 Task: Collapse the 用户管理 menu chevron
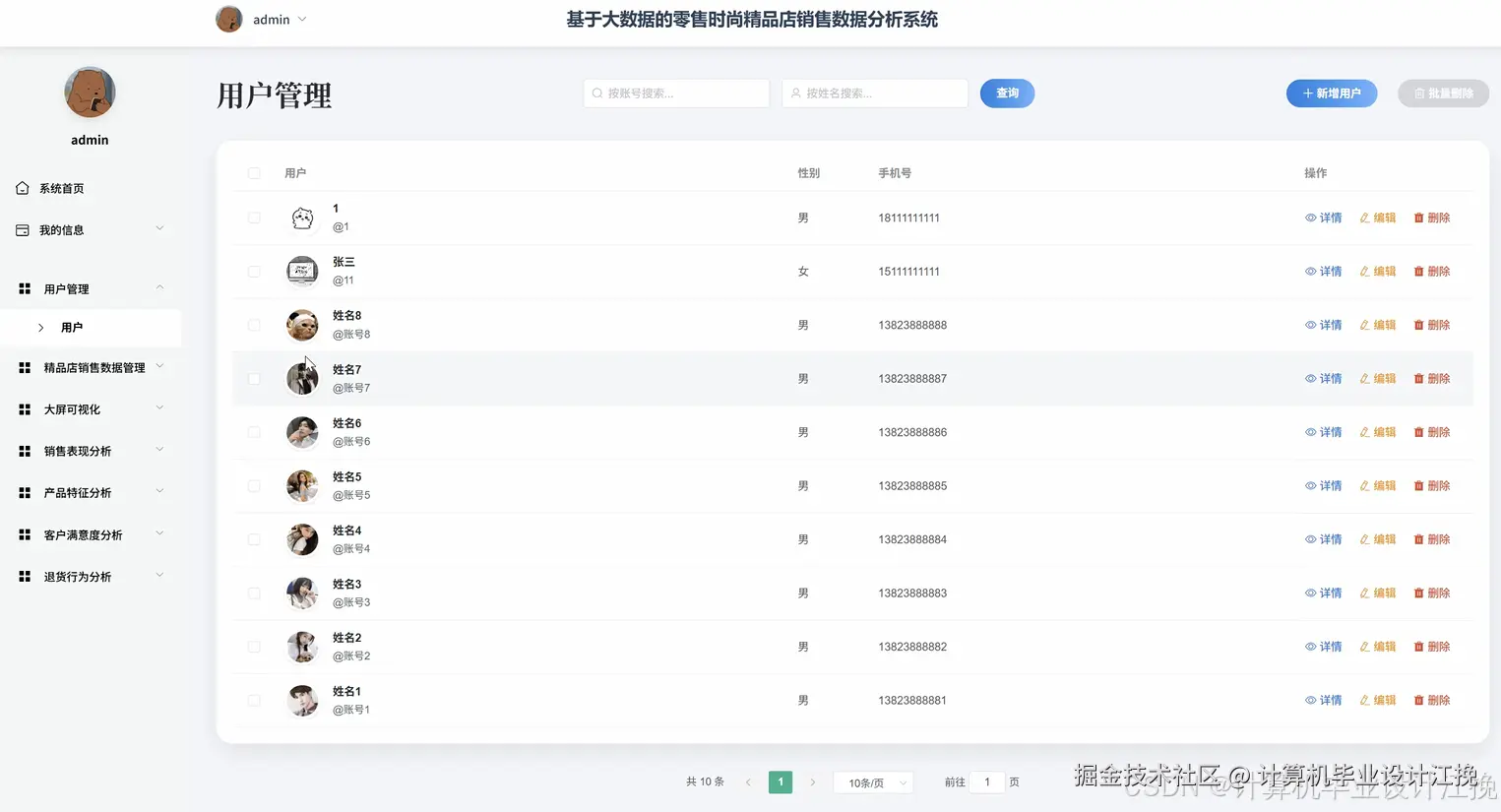[159, 287]
